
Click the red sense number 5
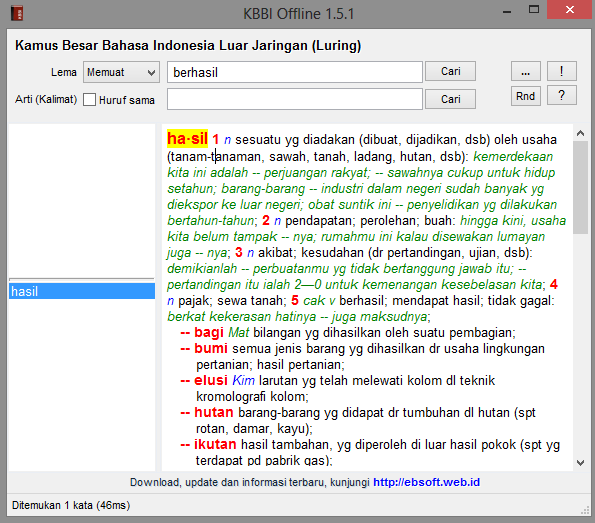[295, 300]
